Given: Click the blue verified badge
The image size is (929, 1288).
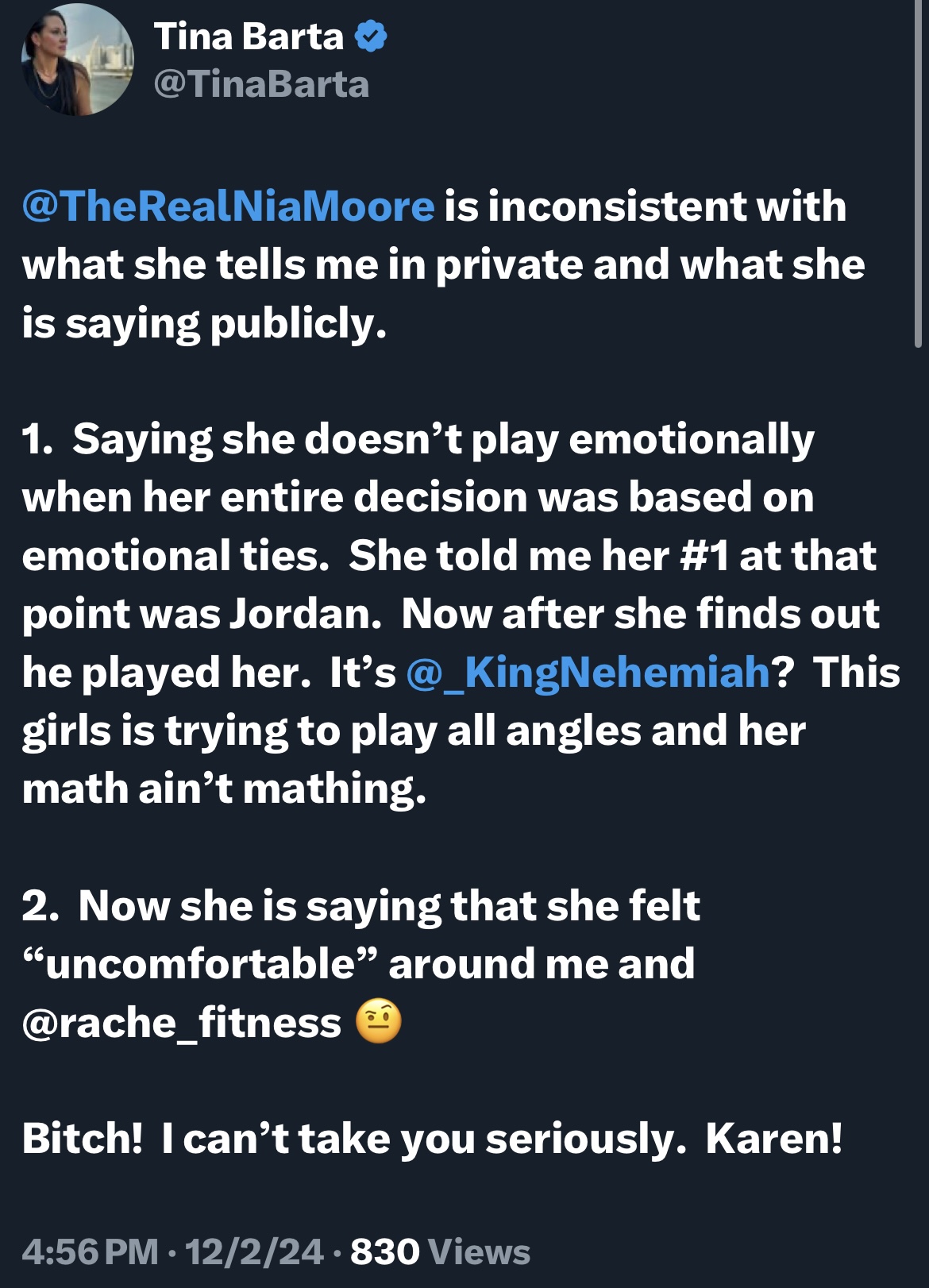Looking at the screenshot, I should (x=370, y=37).
